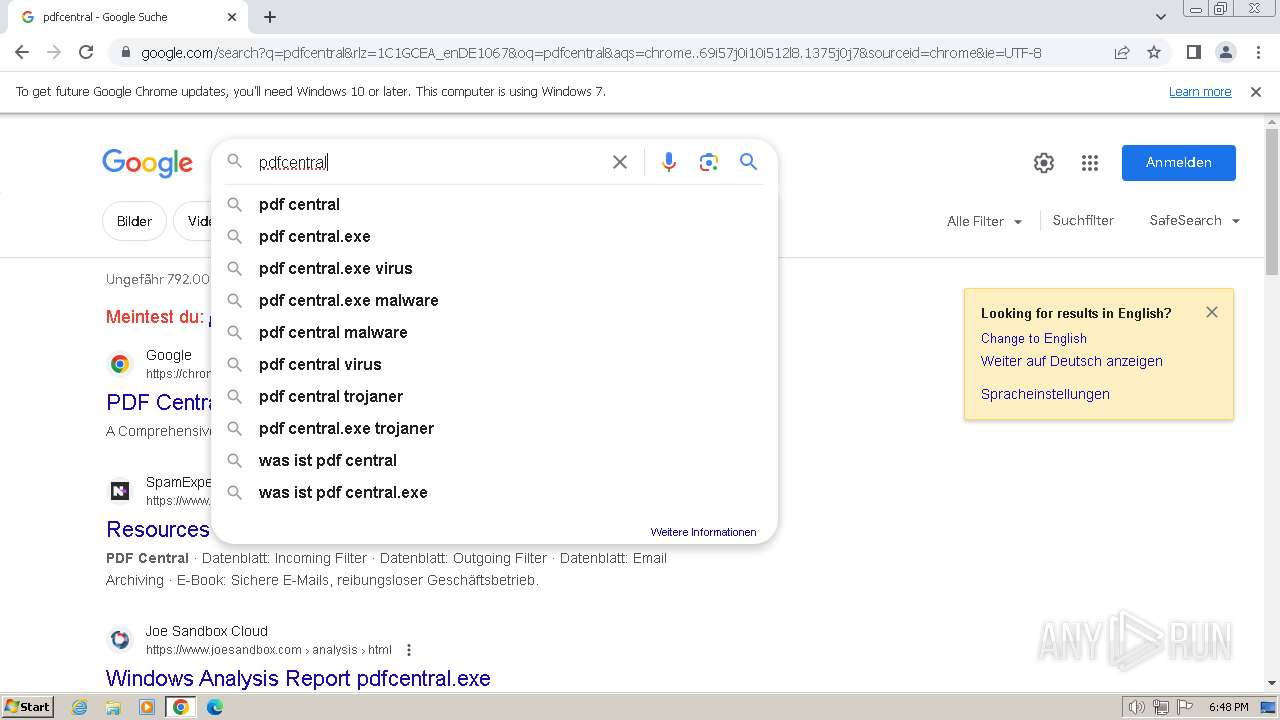
Task: Close the 'Looking for results in English?' box
Action: pos(1212,312)
